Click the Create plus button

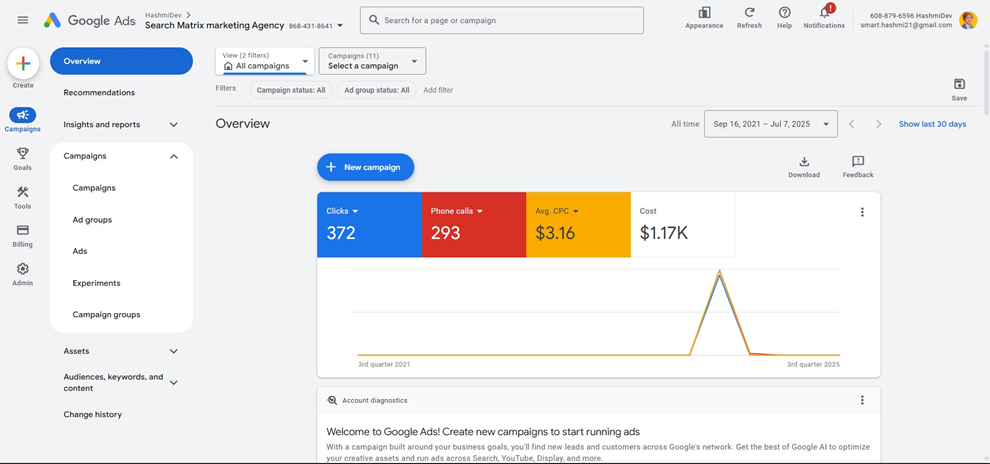(23, 63)
